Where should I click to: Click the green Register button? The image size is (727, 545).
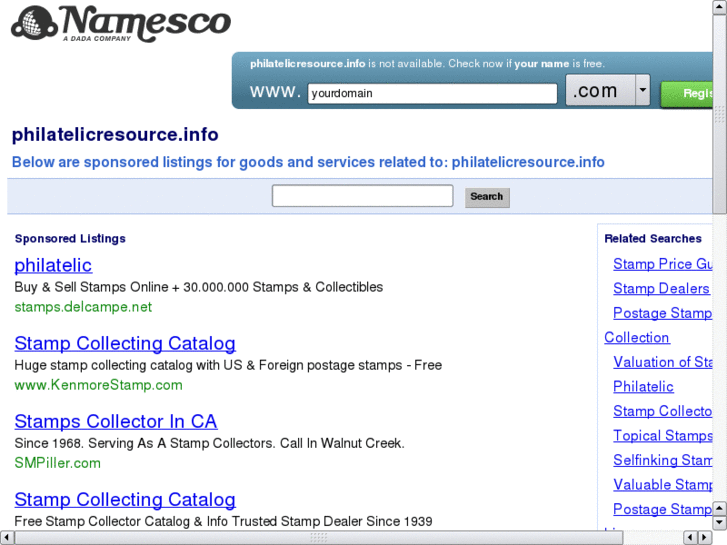pos(687,94)
